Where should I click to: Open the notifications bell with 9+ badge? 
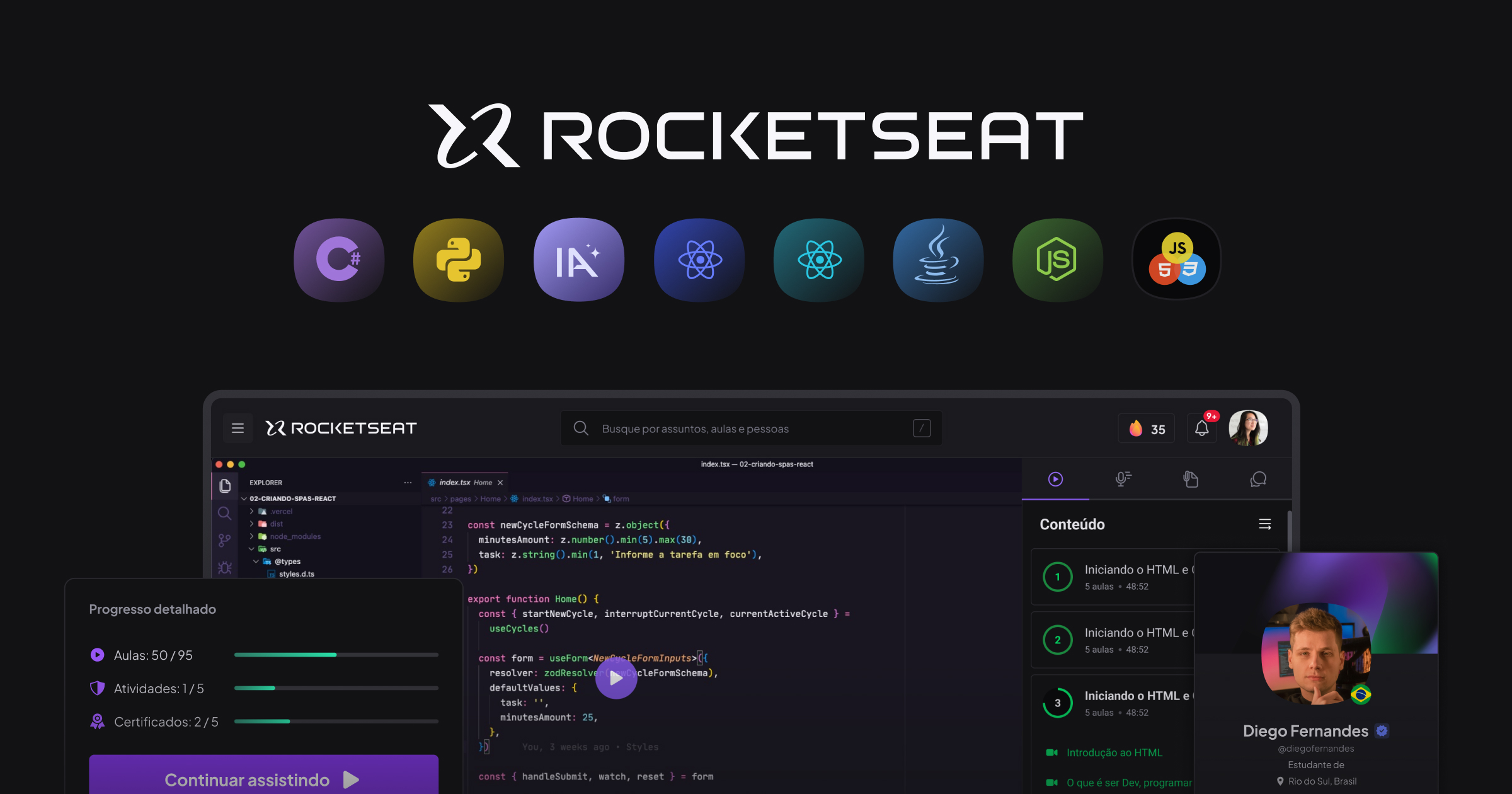pyautogui.click(x=1202, y=429)
